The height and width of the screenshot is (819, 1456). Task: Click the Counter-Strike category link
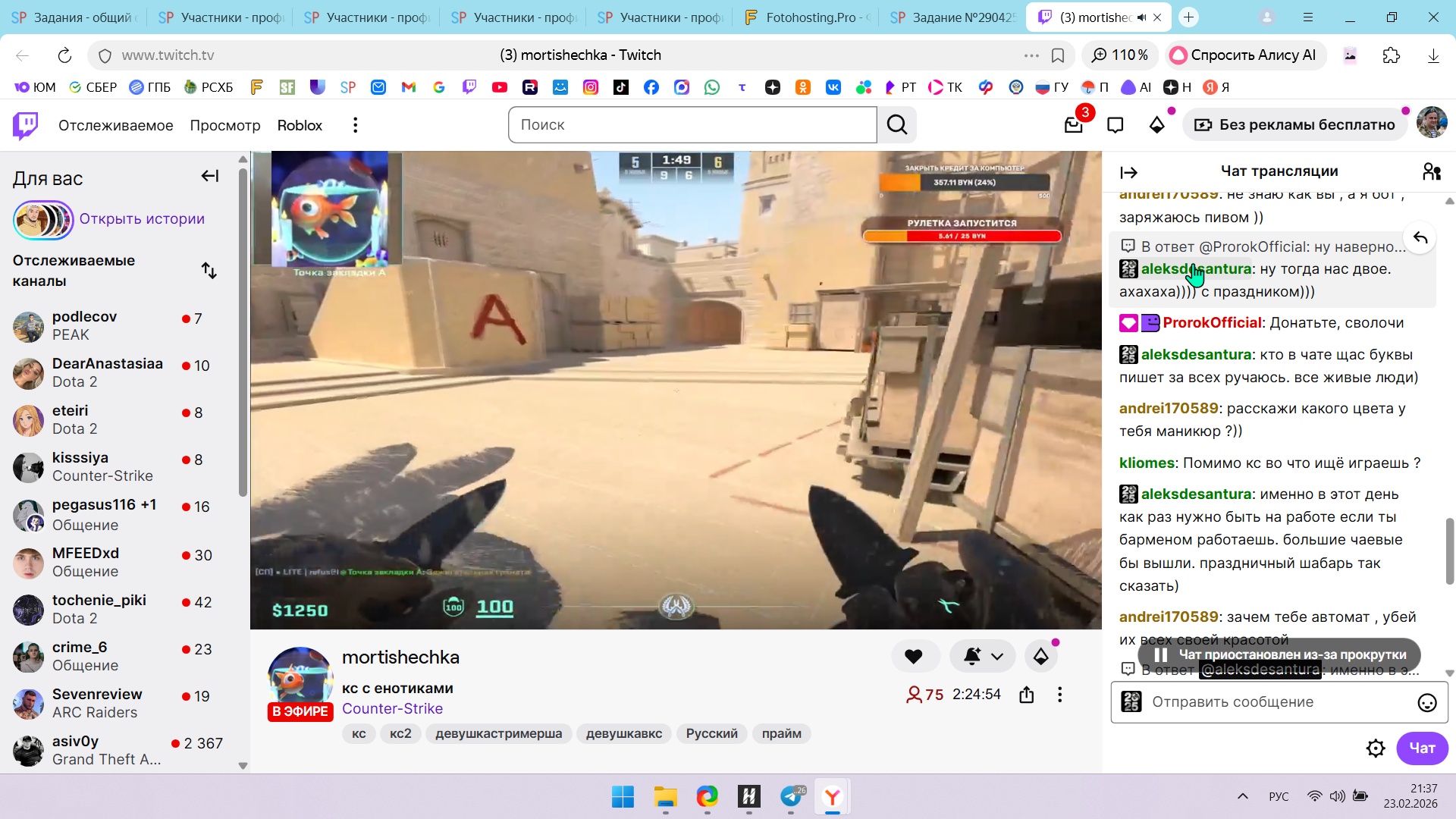(392, 708)
